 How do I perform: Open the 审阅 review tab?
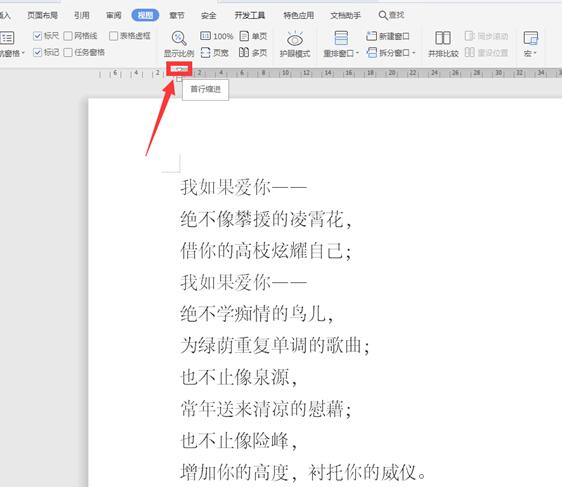click(x=114, y=15)
